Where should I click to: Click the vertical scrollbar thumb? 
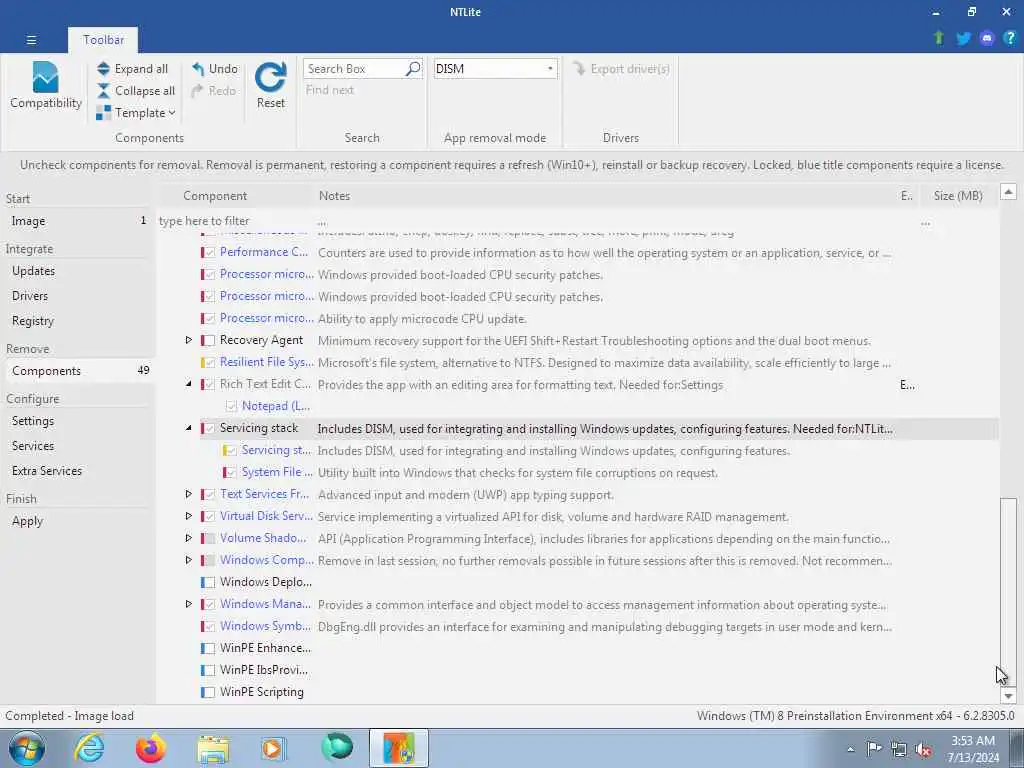(x=1008, y=592)
